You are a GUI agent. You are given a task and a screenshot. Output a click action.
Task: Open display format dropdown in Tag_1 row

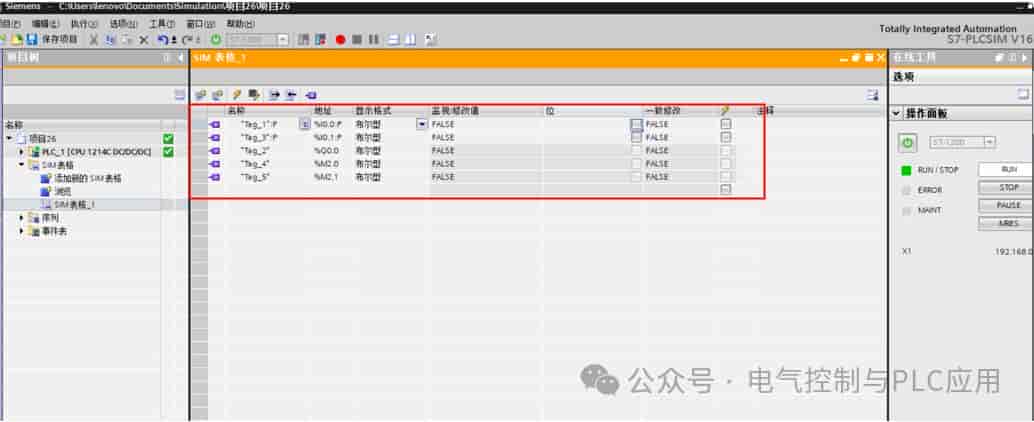pyautogui.click(x=421, y=124)
